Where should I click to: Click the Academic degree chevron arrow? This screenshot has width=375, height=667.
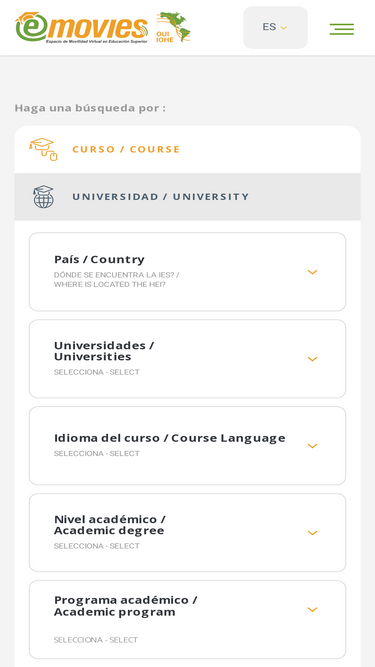pyautogui.click(x=312, y=533)
